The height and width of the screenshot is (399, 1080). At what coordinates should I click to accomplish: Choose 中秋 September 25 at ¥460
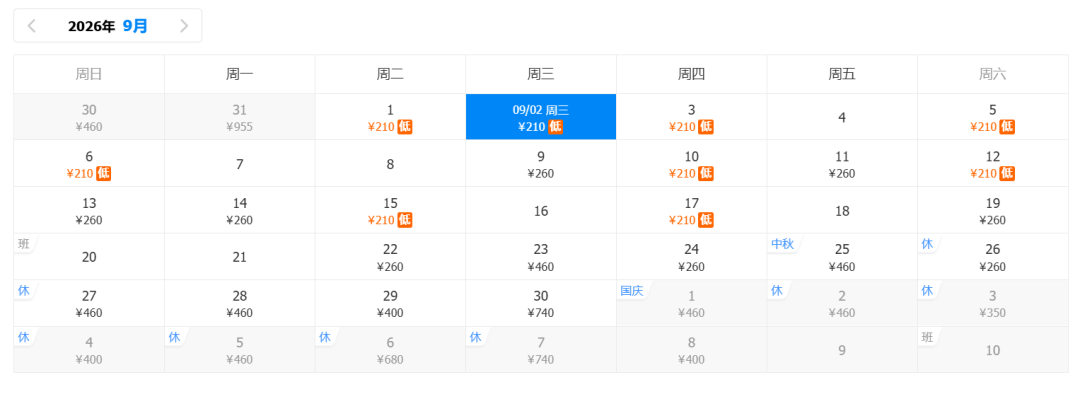(x=842, y=257)
